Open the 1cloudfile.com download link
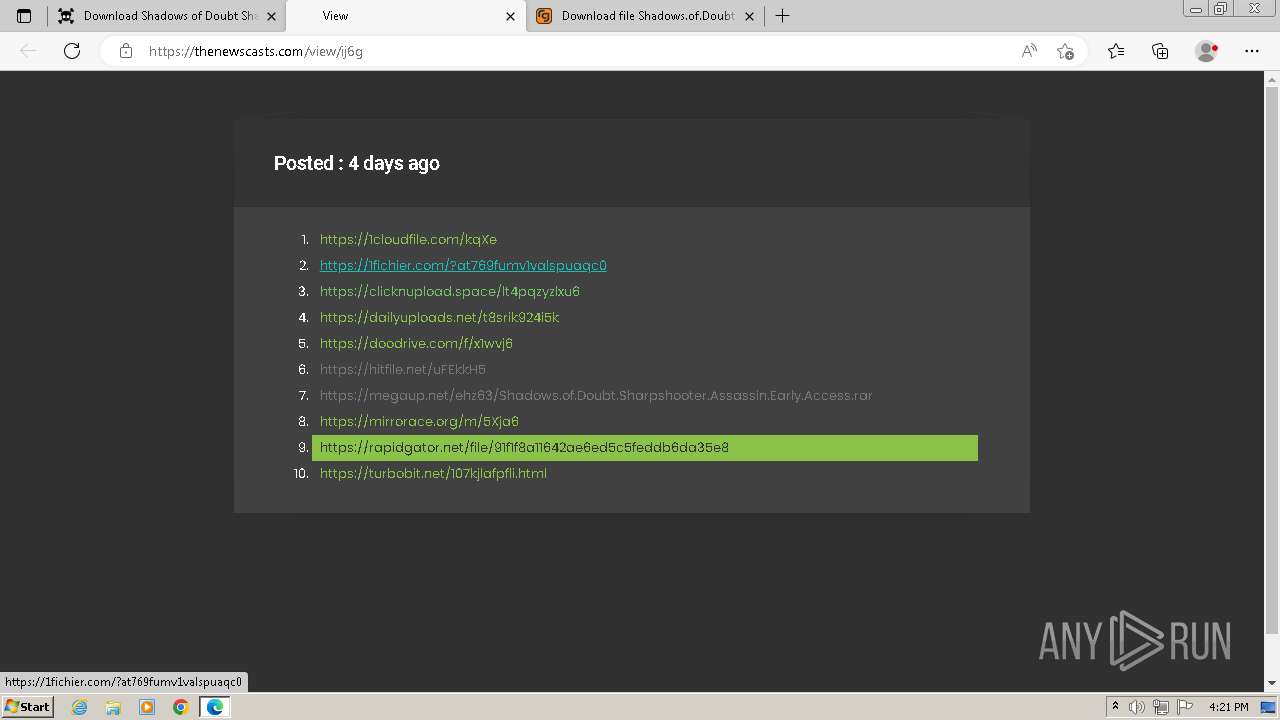This screenshot has height=720, width=1280. [x=408, y=239]
